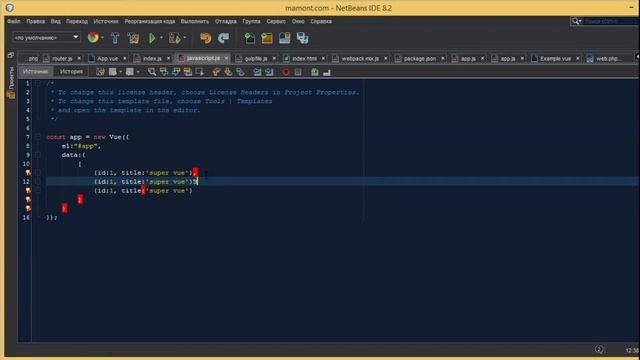Click Find Next Occurrence icon
The height and width of the screenshot is (360, 640).
176,72
